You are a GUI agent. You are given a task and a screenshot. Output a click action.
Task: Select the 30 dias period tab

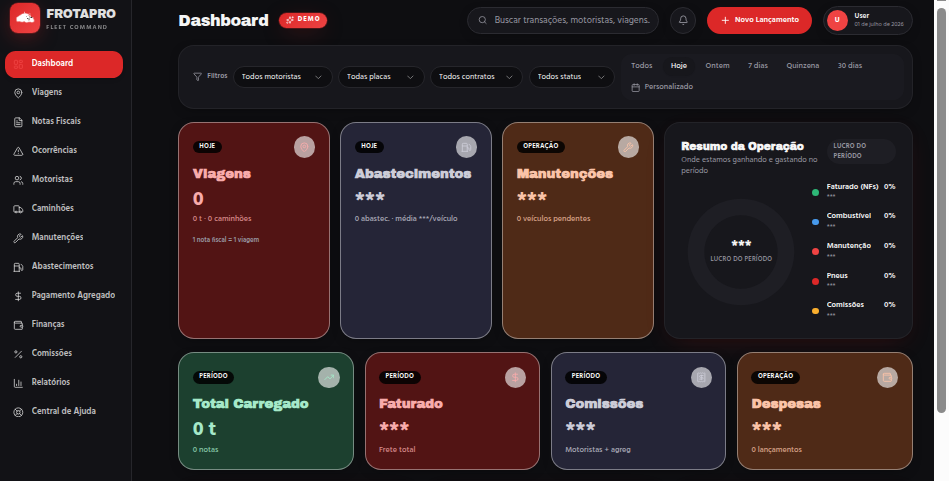pos(850,65)
